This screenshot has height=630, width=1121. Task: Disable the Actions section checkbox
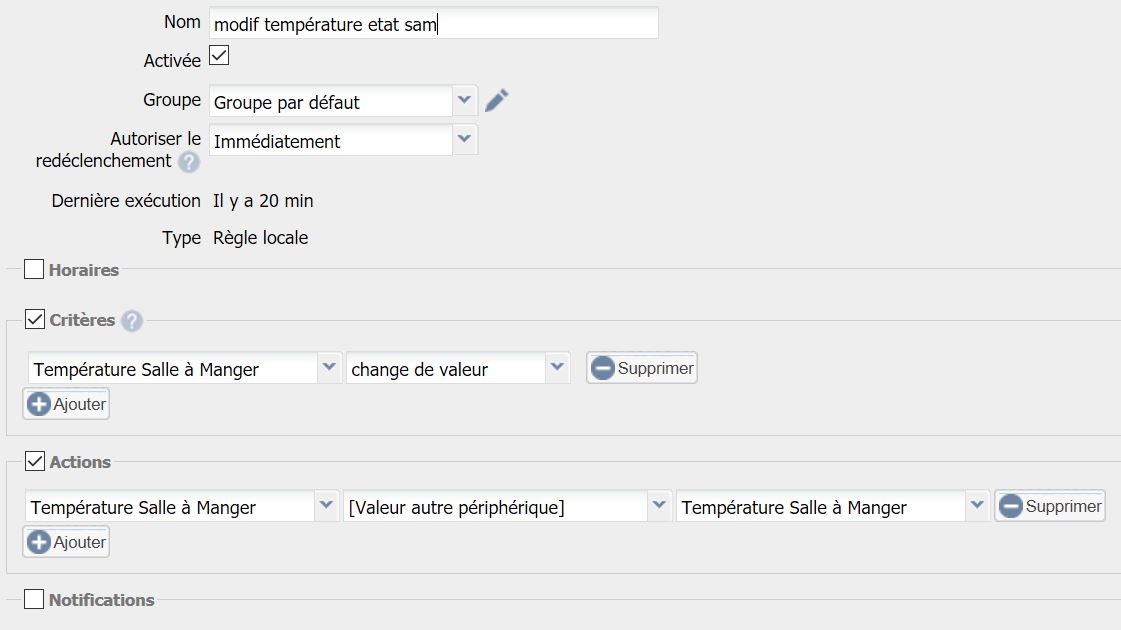tap(34, 461)
